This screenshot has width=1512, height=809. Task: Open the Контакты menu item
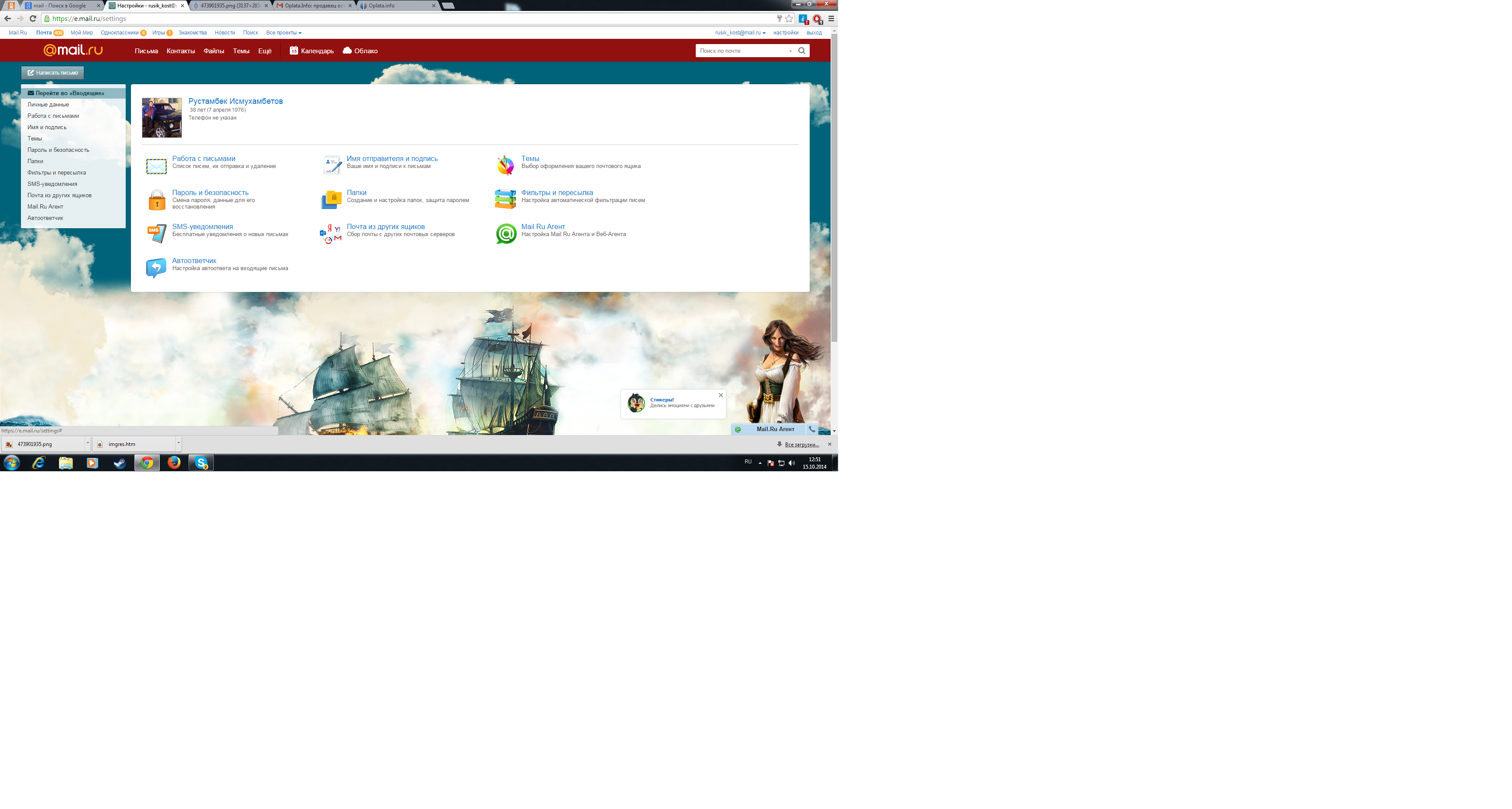click(x=181, y=51)
